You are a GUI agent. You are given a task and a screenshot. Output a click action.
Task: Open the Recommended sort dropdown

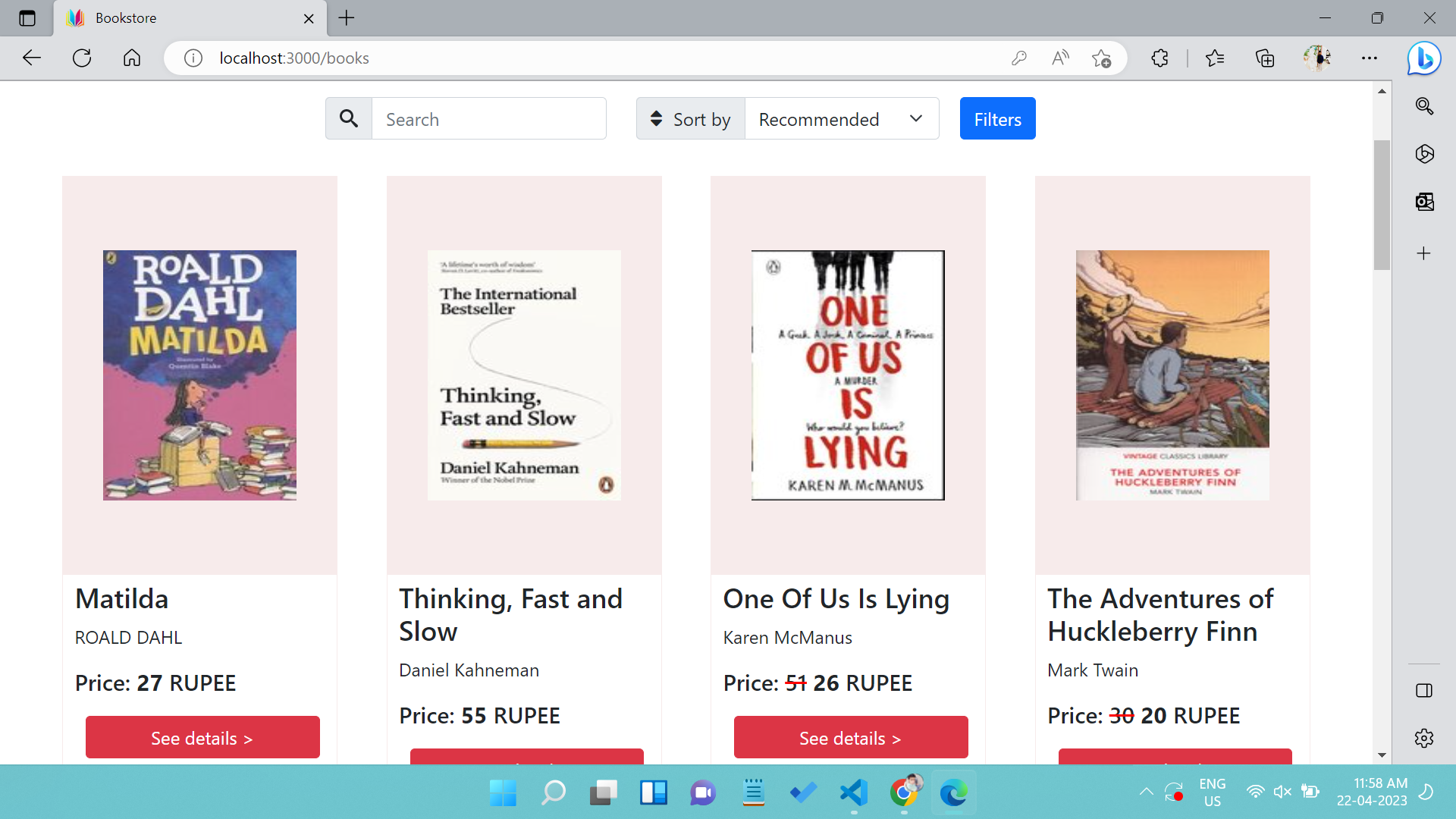842,118
